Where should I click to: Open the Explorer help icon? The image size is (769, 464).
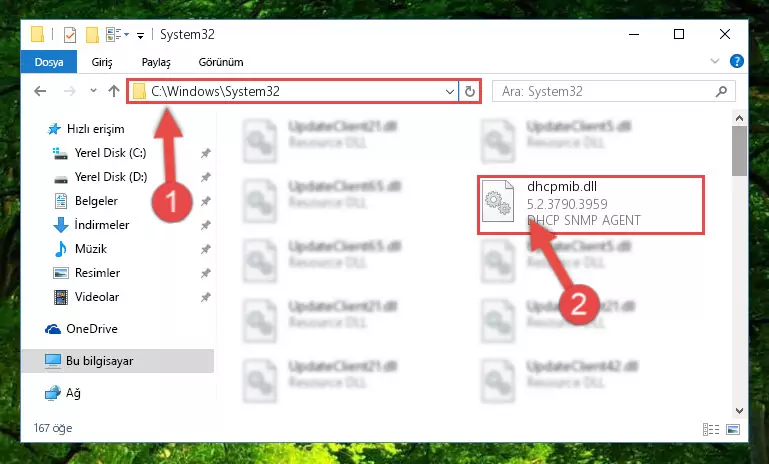(736, 61)
